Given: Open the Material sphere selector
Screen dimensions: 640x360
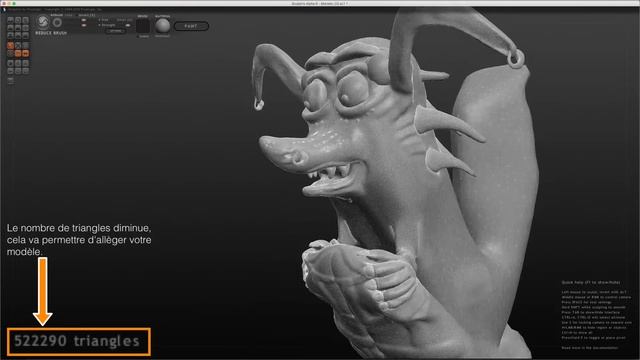Looking at the screenshot, I should (x=162, y=25).
